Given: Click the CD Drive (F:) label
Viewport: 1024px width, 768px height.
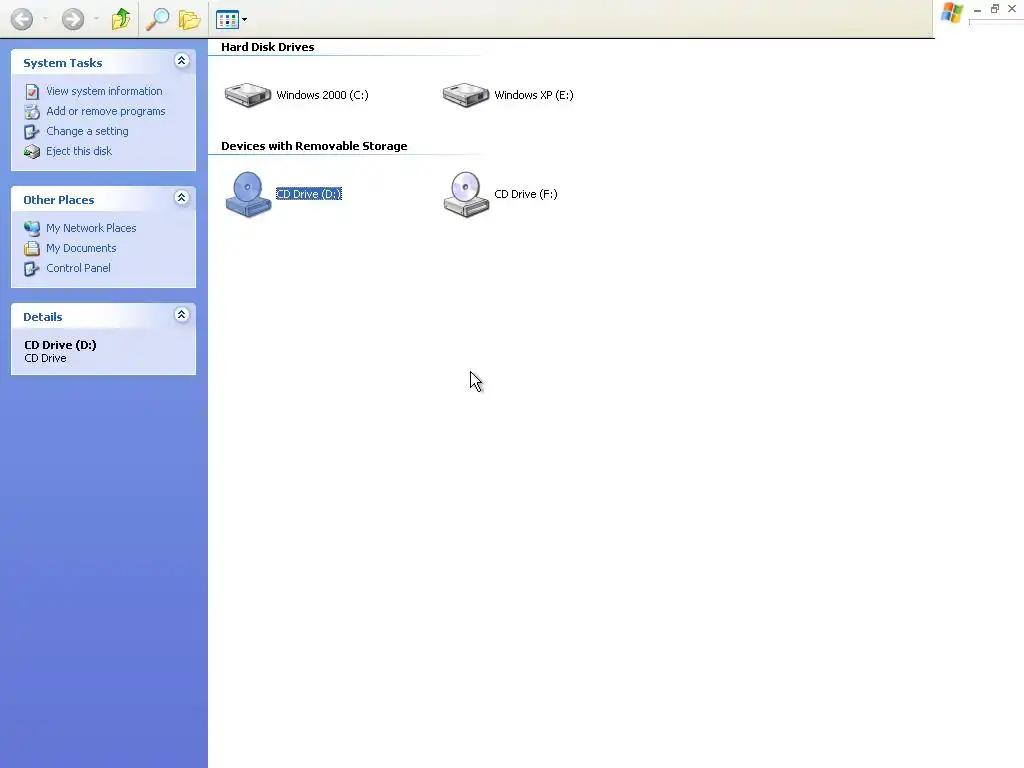Looking at the screenshot, I should (x=526, y=194).
